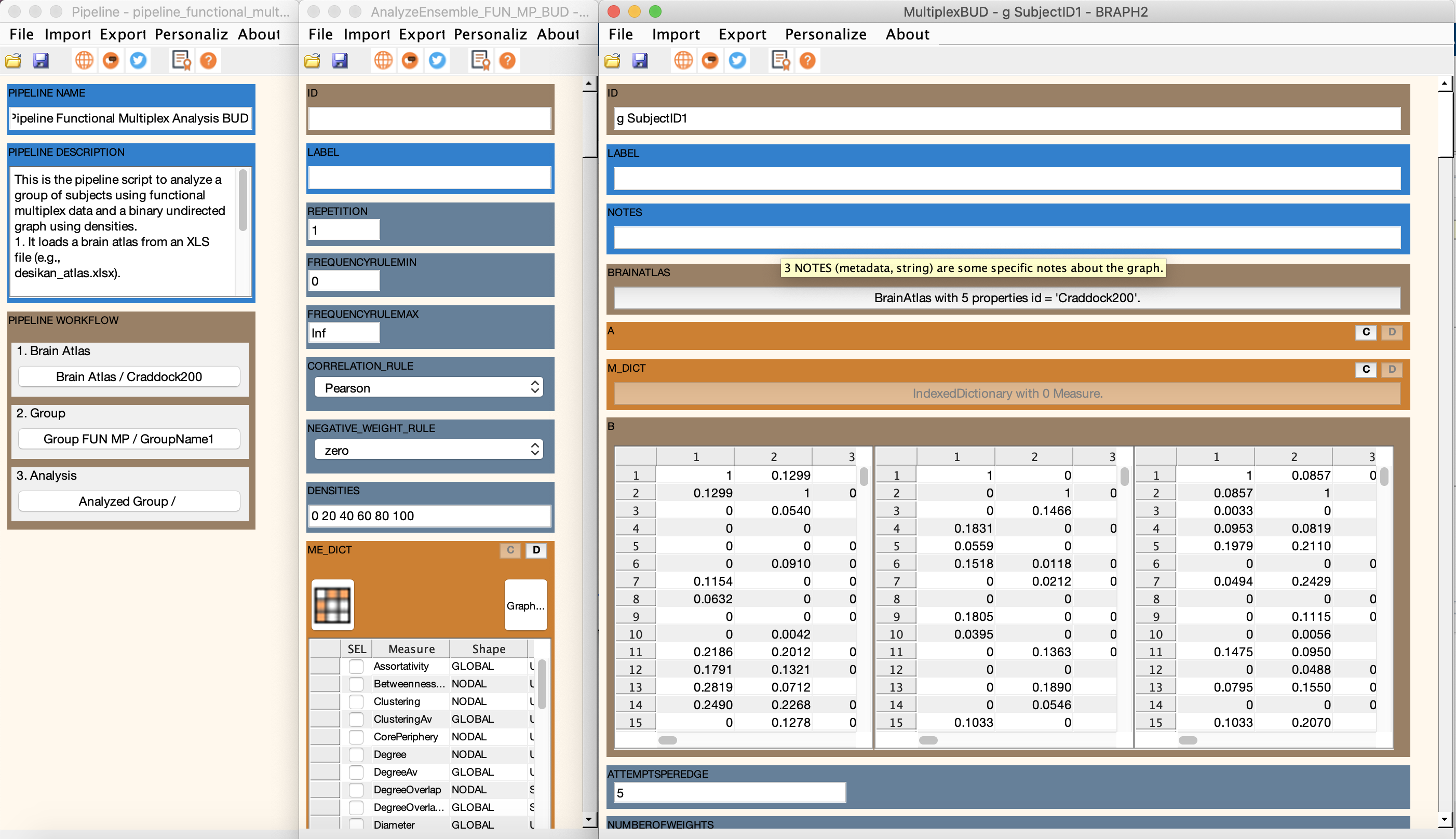Open the forum icon in the Pipeline toolbar
The height and width of the screenshot is (839, 1456).
[x=111, y=60]
